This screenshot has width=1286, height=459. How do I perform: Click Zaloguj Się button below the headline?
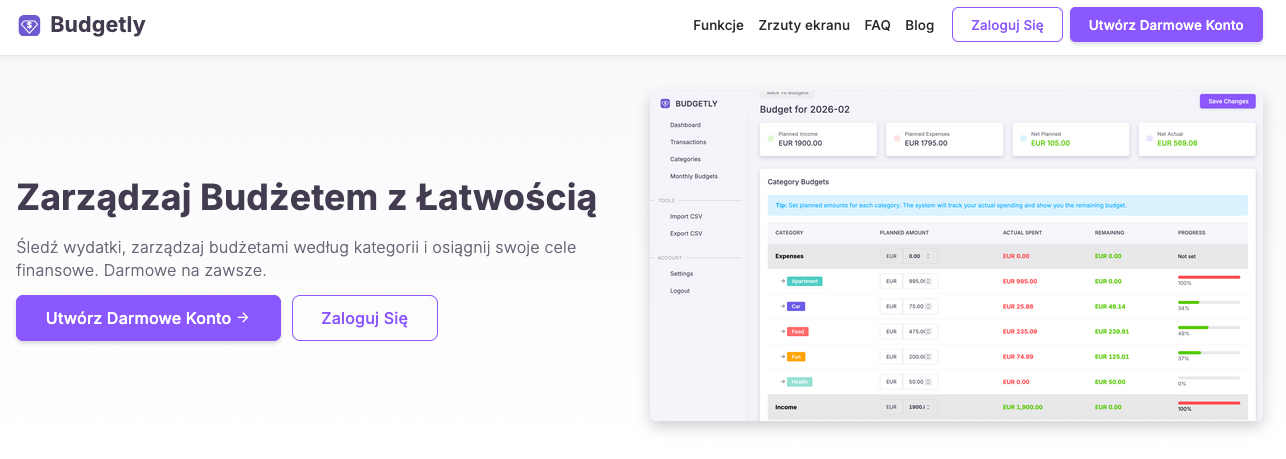365,318
